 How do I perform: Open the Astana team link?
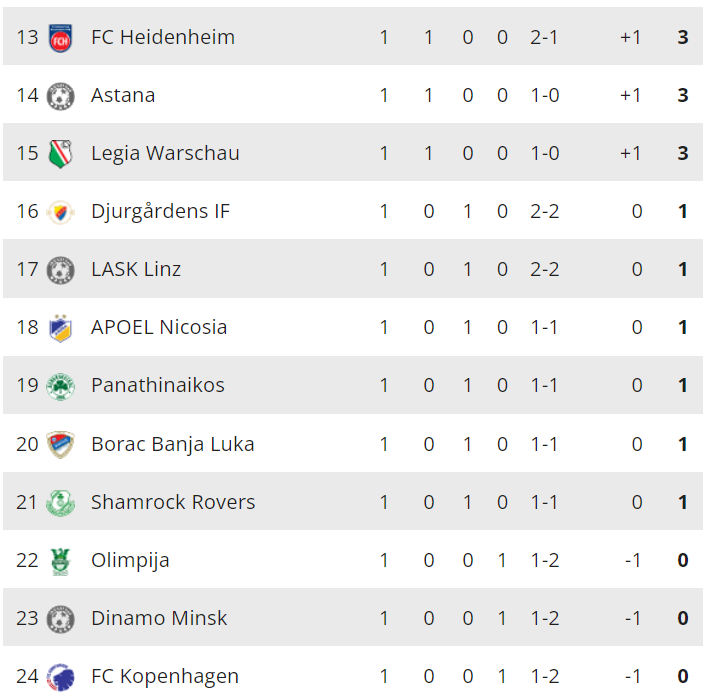tap(123, 95)
